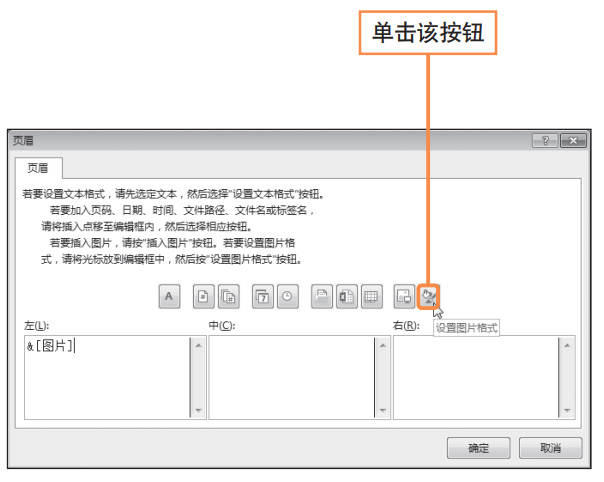Viewport: 604px width, 482px height.
Task: Insert page number using toolbar icon
Action: coord(203,296)
